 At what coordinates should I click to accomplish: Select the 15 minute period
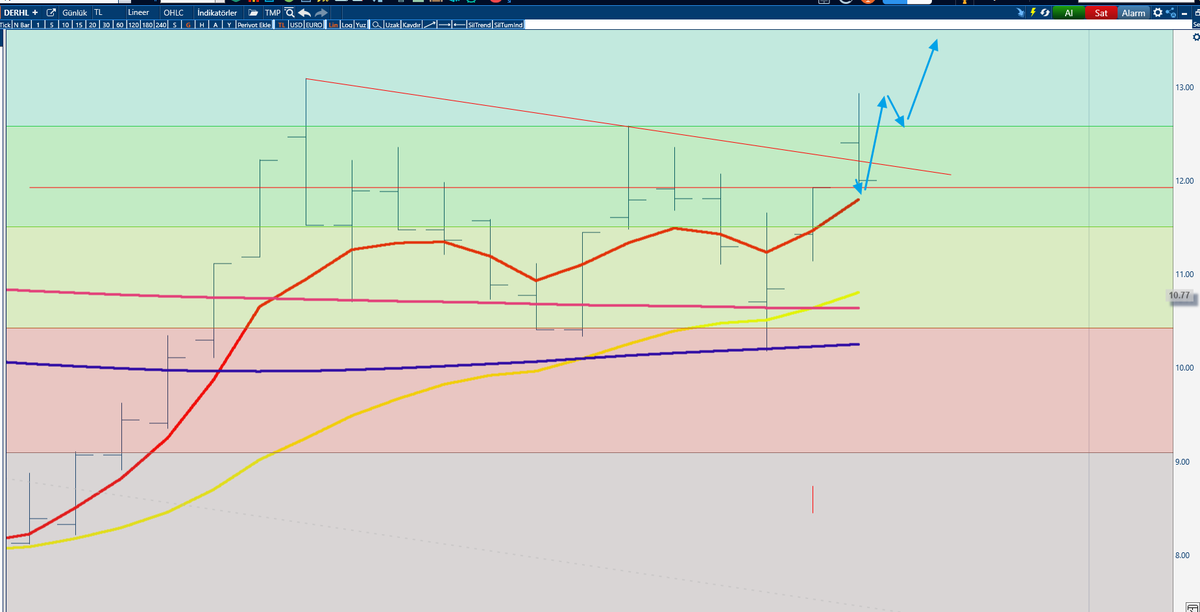click(x=79, y=24)
